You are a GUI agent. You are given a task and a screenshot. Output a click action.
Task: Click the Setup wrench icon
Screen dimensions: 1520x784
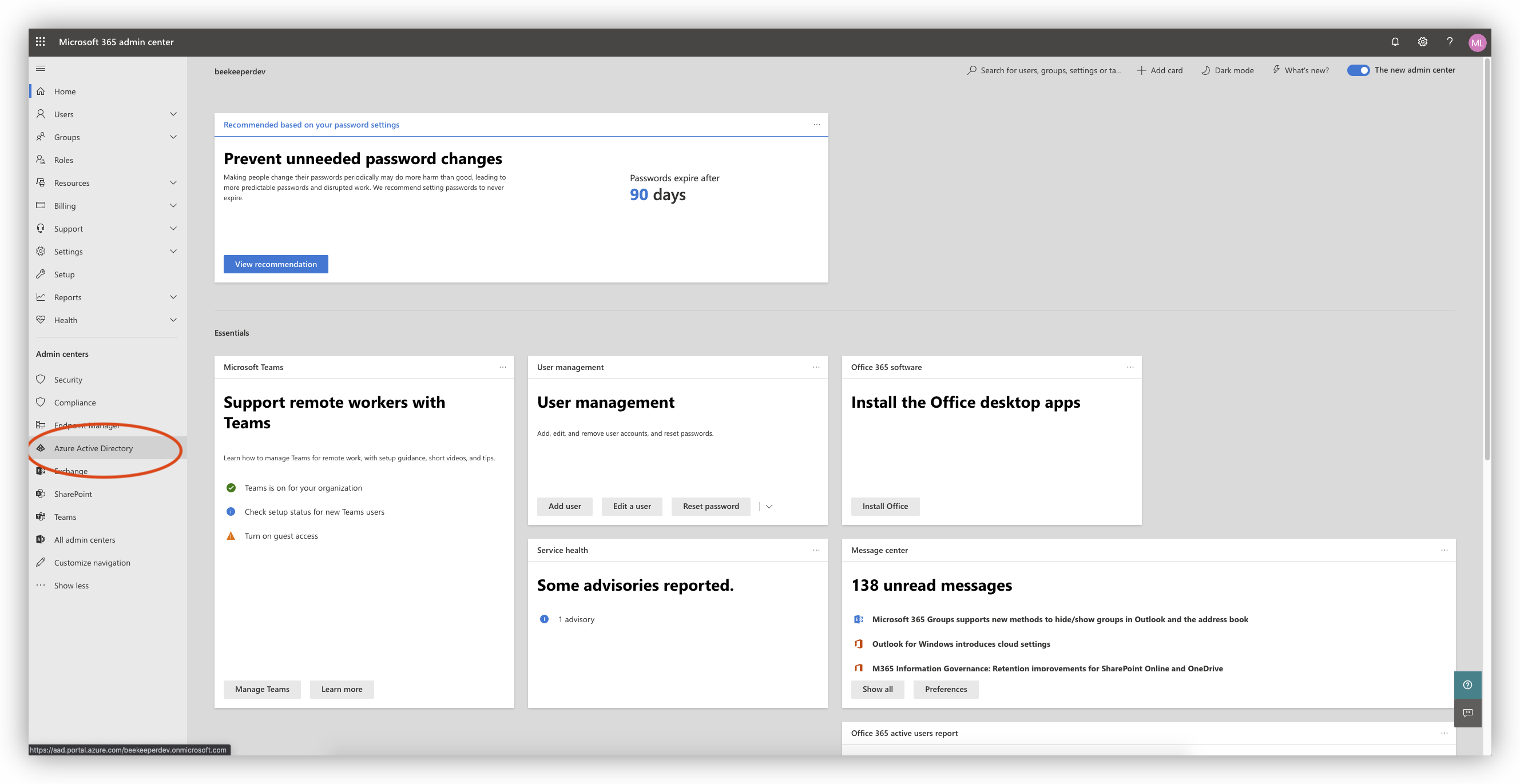pyautogui.click(x=41, y=274)
